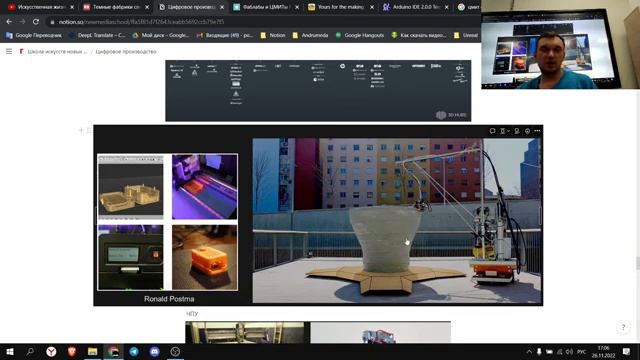Click the purple-lit 3D printer photo
This screenshot has width=640, height=360.
click(x=204, y=187)
